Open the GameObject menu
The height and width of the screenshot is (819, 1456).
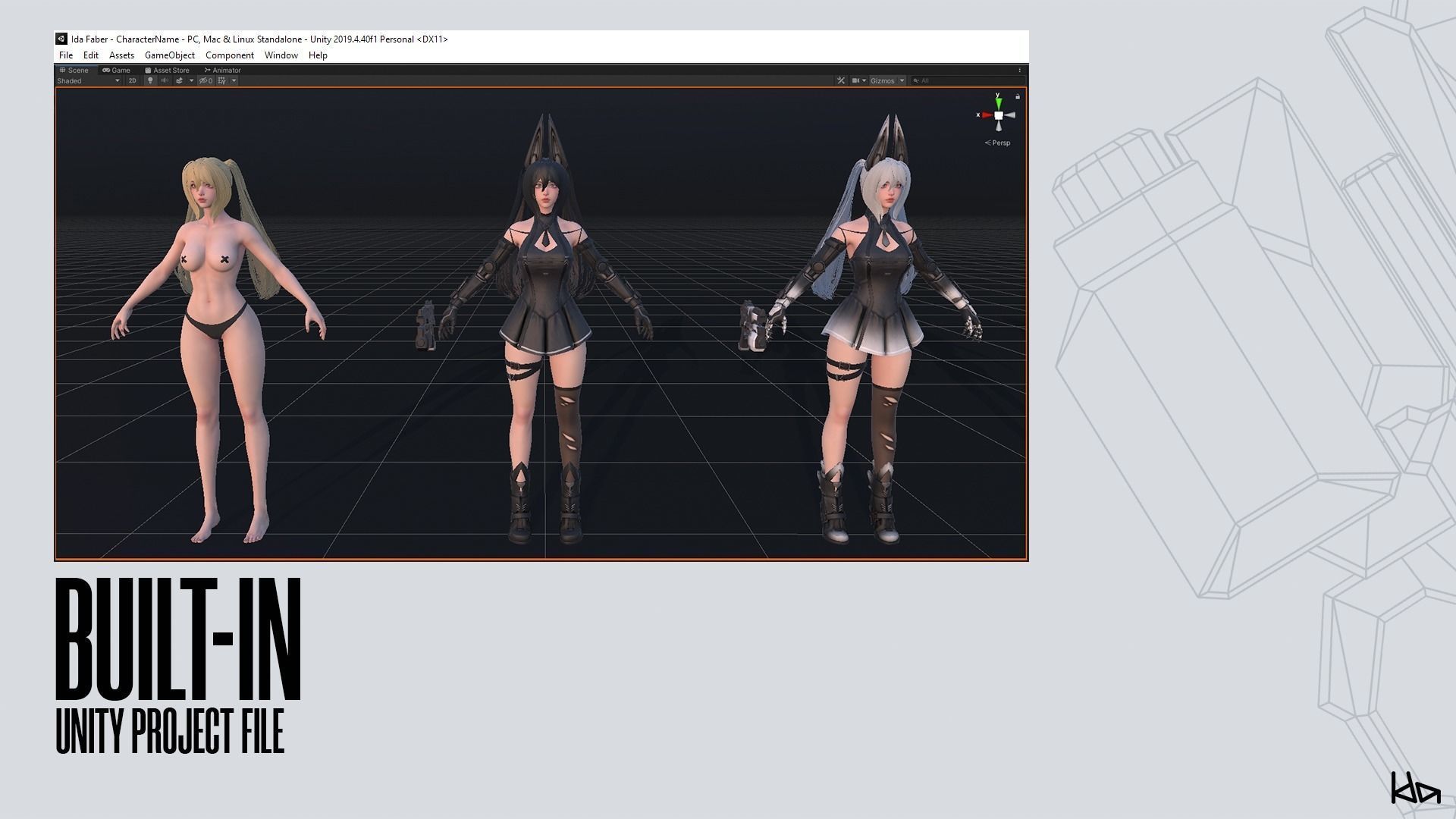pyautogui.click(x=169, y=55)
